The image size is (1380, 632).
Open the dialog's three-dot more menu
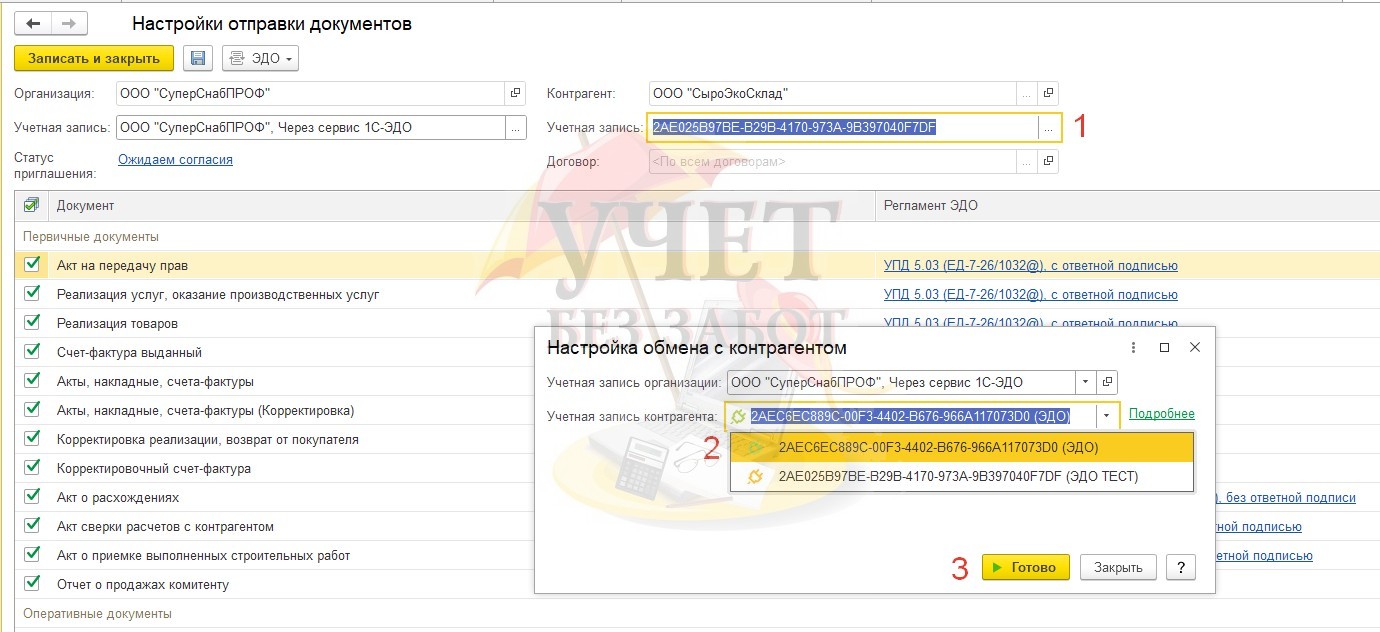pyautogui.click(x=1133, y=347)
